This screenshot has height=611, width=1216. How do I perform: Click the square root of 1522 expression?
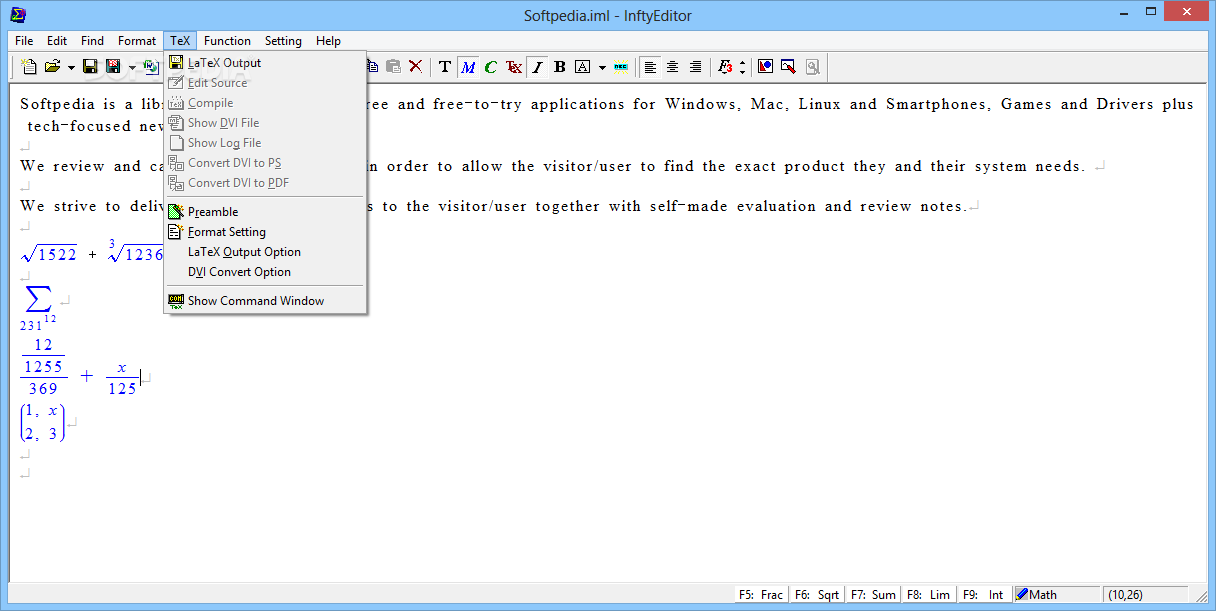pyautogui.click(x=49, y=253)
